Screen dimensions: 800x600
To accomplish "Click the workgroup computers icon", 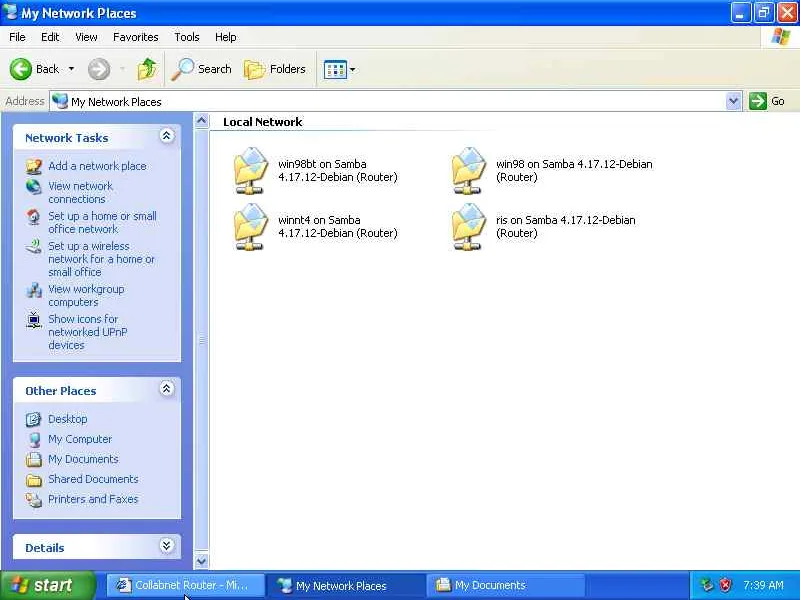I will coord(34,290).
